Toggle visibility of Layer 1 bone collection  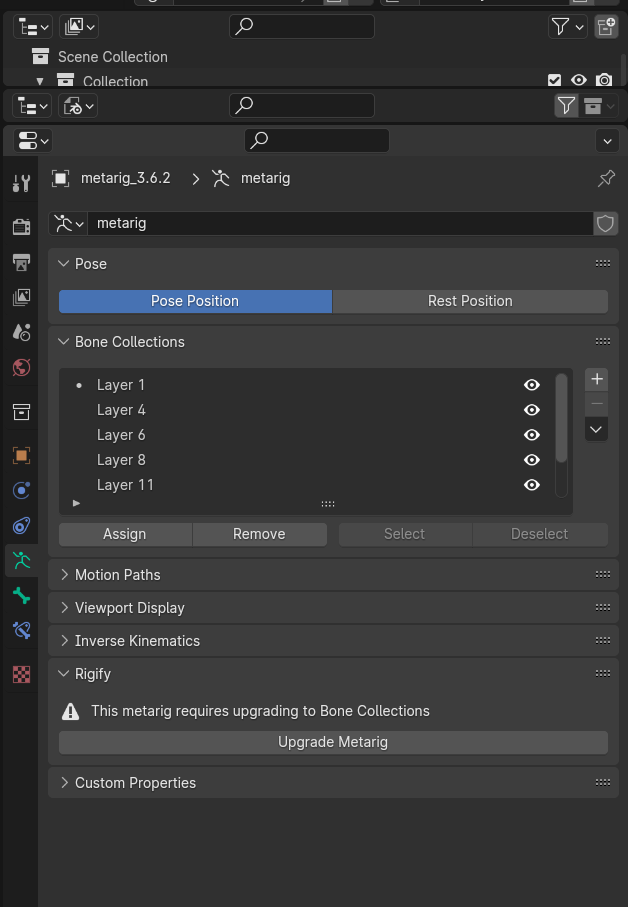[532, 385]
